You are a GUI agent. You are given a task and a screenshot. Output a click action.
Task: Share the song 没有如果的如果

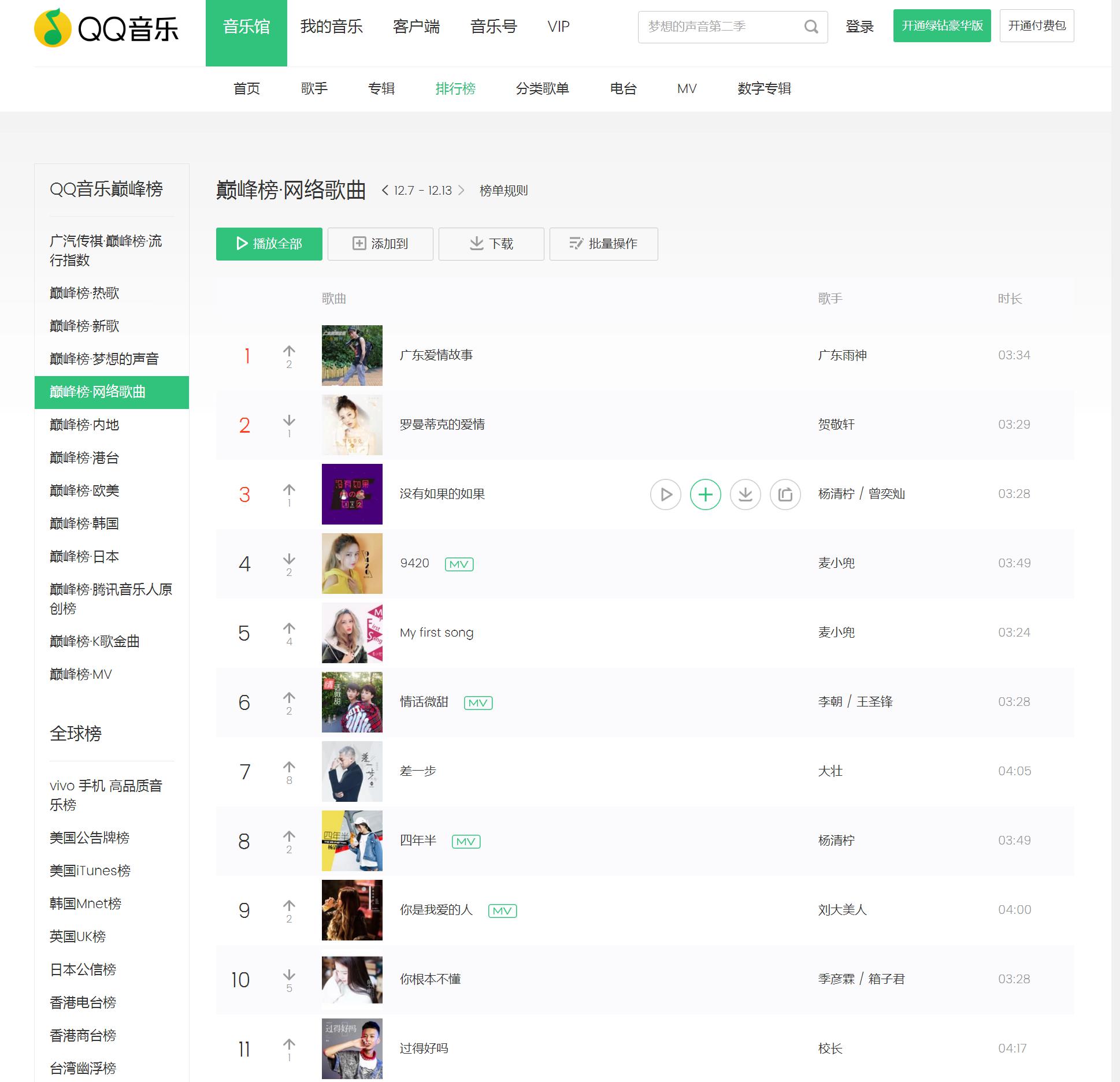tap(785, 494)
